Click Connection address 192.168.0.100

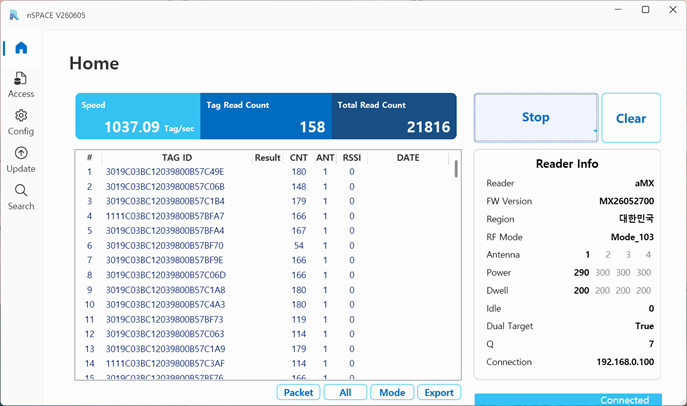[x=625, y=362]
